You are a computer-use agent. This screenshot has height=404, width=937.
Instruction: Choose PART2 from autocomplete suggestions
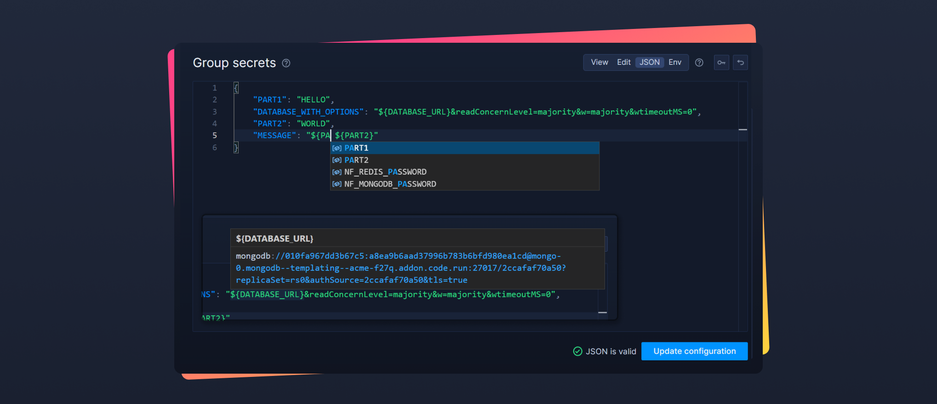[x=465, y=160]
